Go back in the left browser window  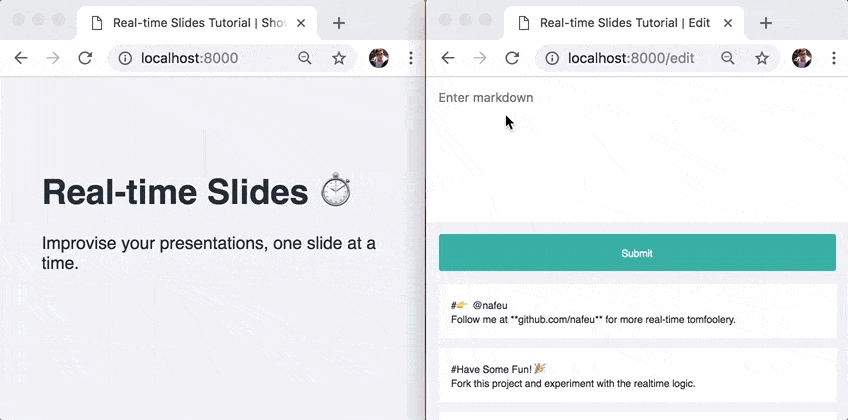(21, 58)
